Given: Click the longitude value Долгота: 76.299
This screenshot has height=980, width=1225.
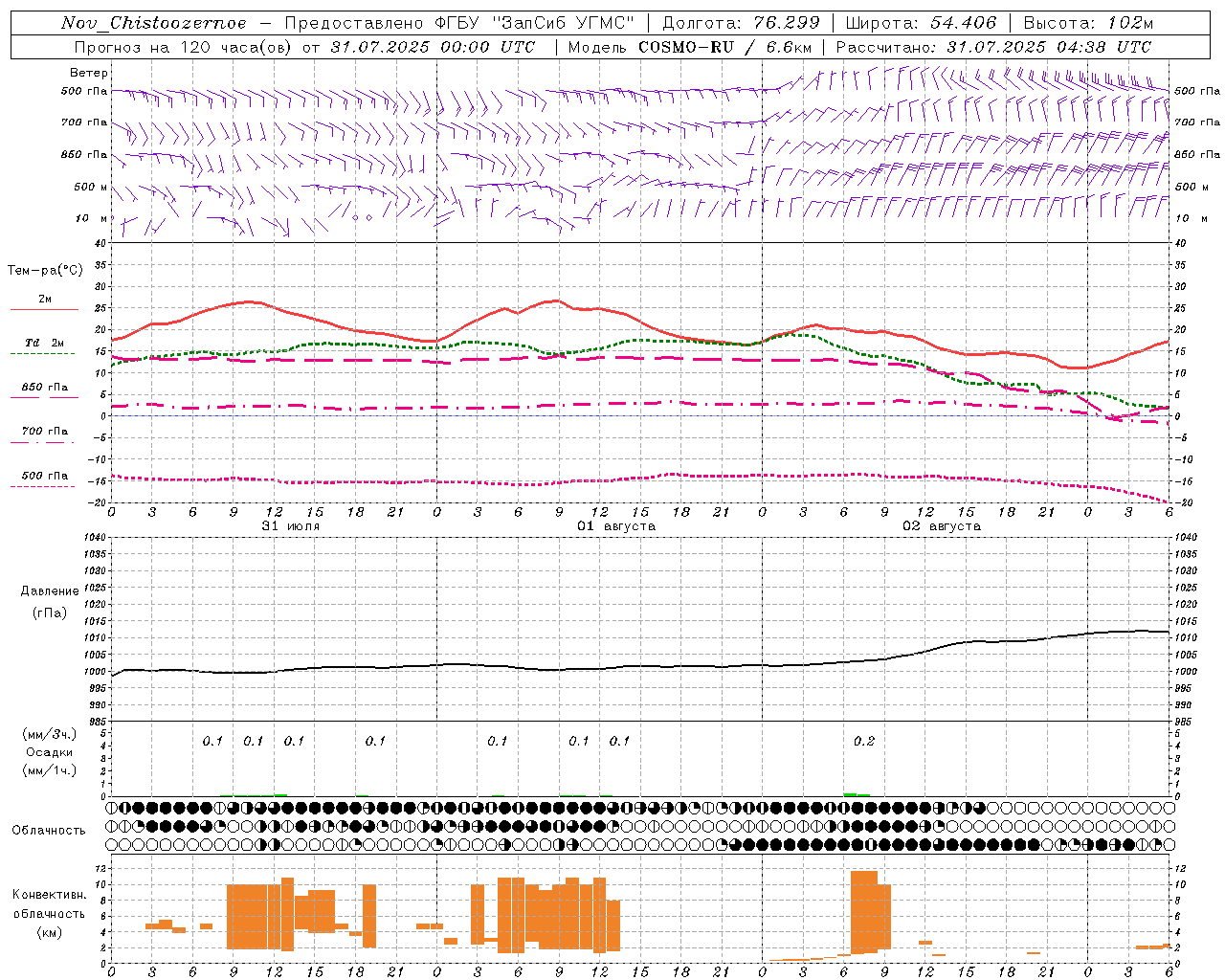Looking at the screenshot, I should [741, 23].
